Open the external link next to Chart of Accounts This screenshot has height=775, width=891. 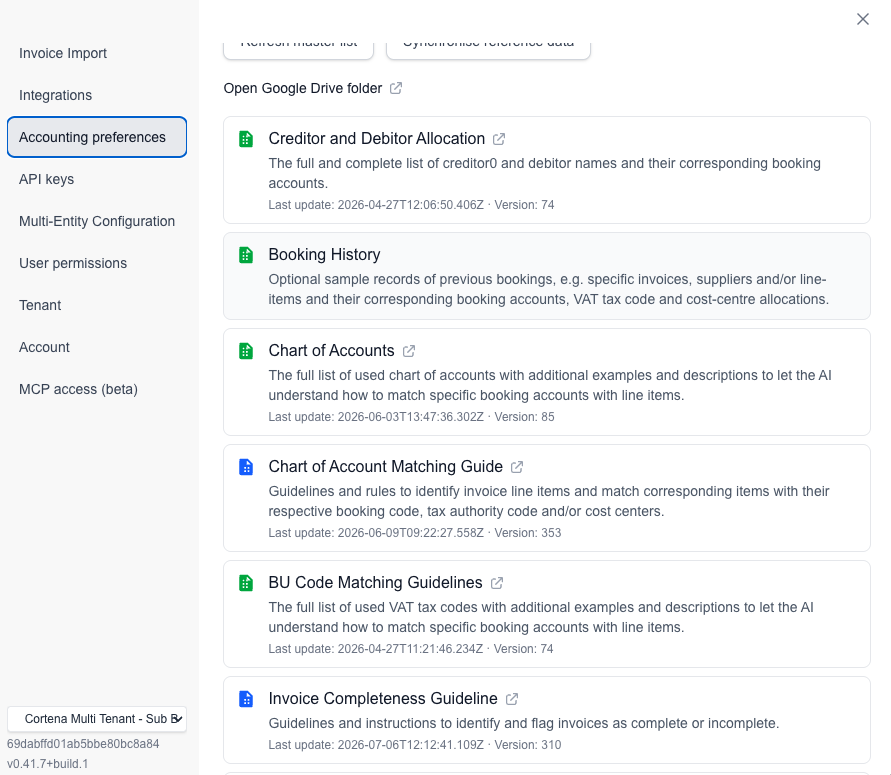(x=409, y=351)
